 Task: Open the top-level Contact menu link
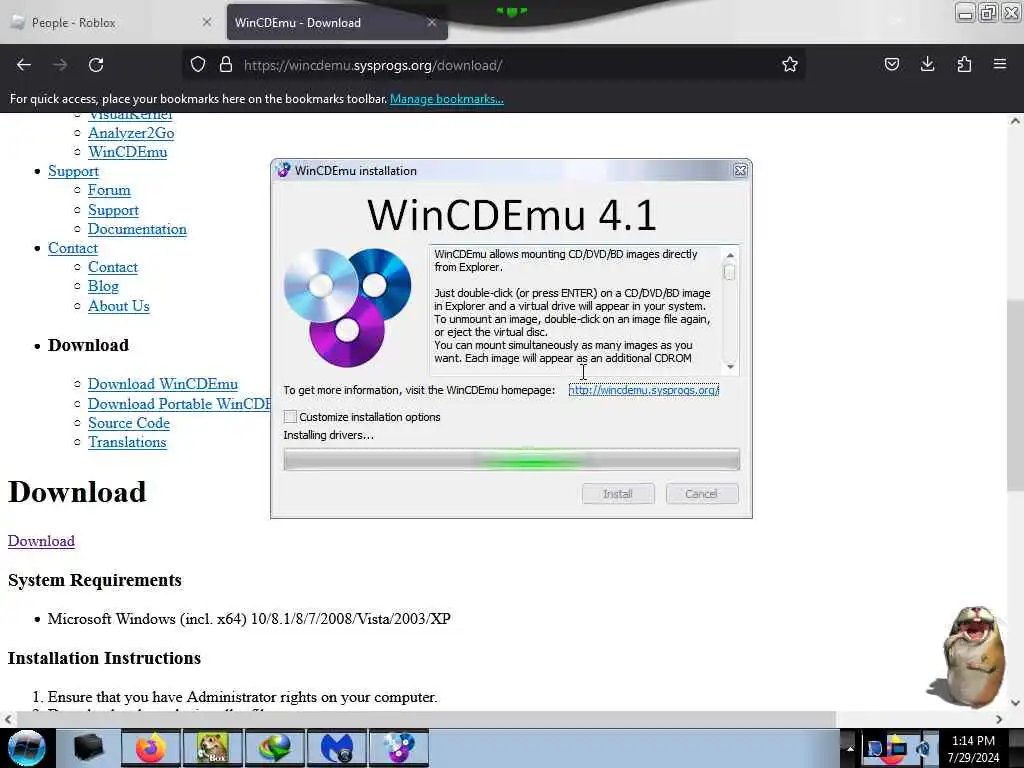click(72, 248)
